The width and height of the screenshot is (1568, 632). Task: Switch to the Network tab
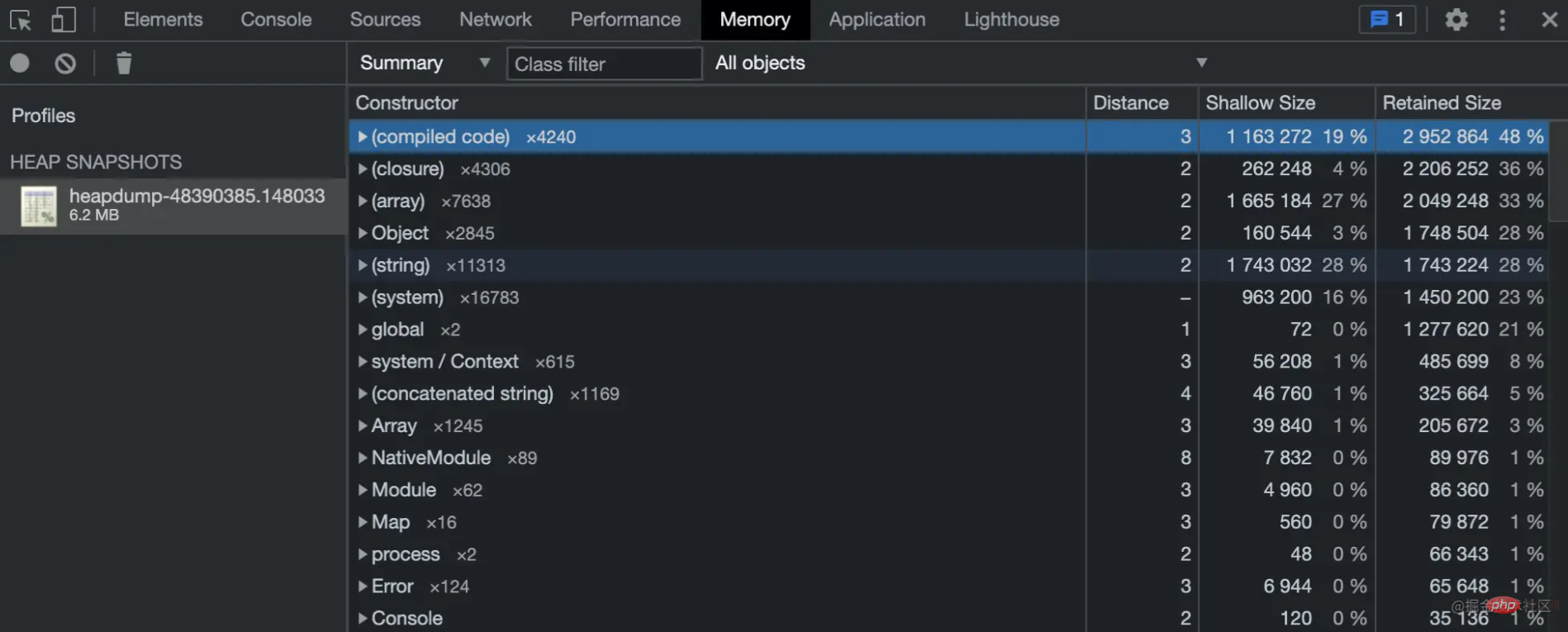point(496,20)
